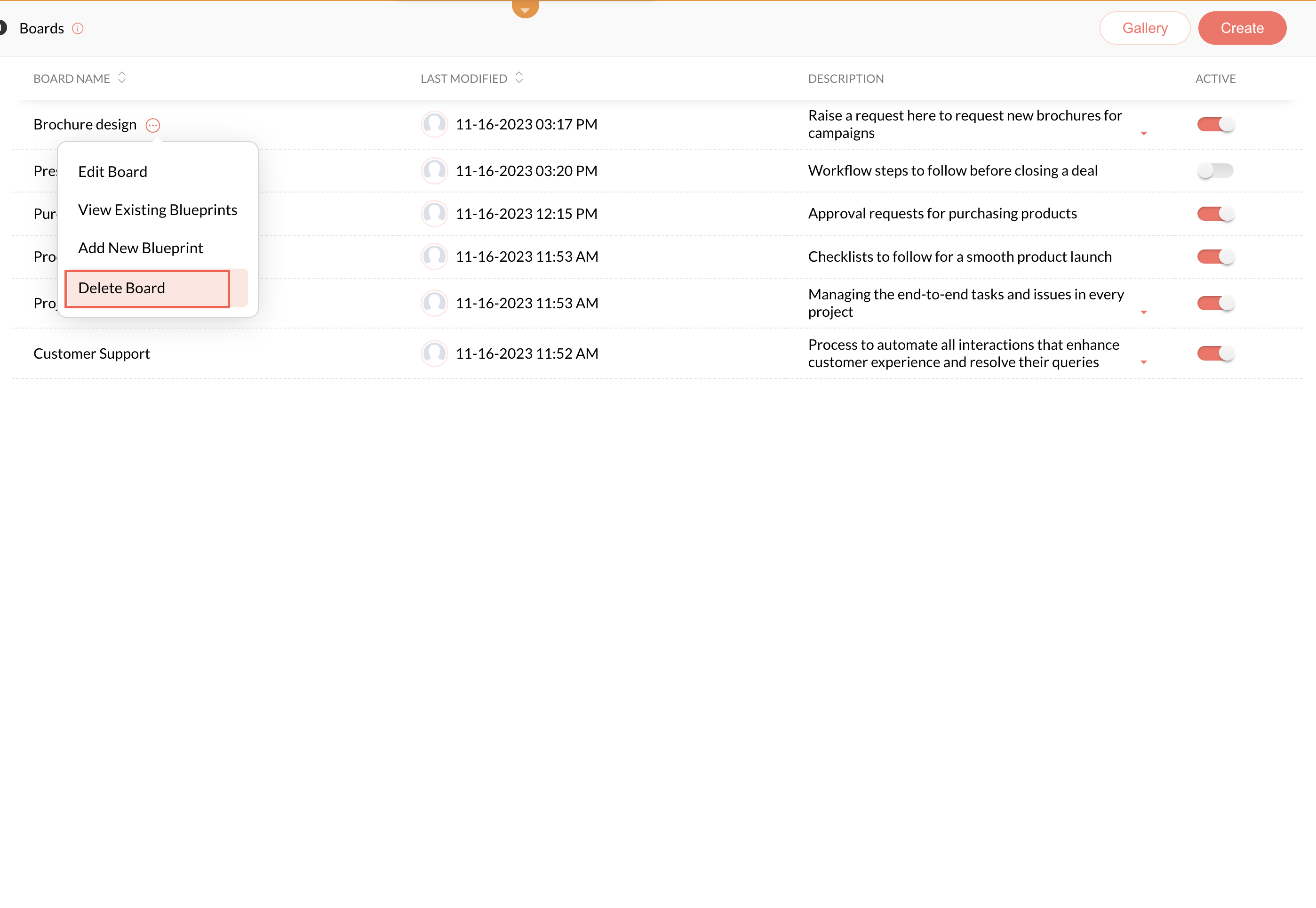Click user avatar on Customer Support row

coord(434,354)
